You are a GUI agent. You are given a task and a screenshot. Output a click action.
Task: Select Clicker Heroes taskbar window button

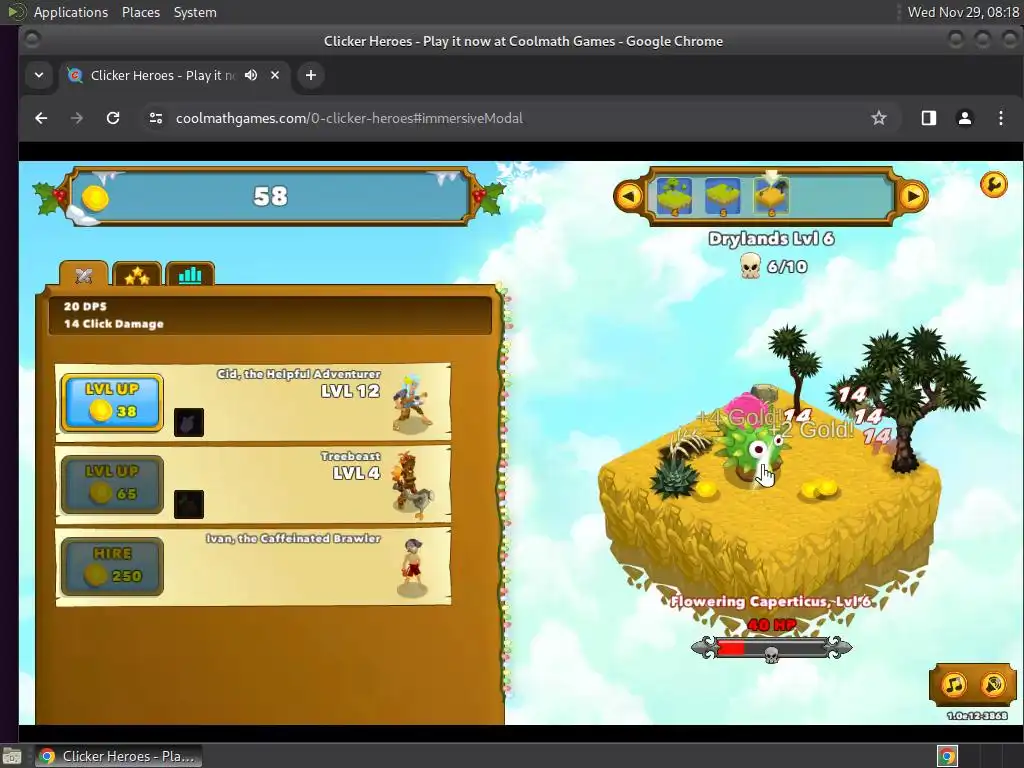(118, 756)
